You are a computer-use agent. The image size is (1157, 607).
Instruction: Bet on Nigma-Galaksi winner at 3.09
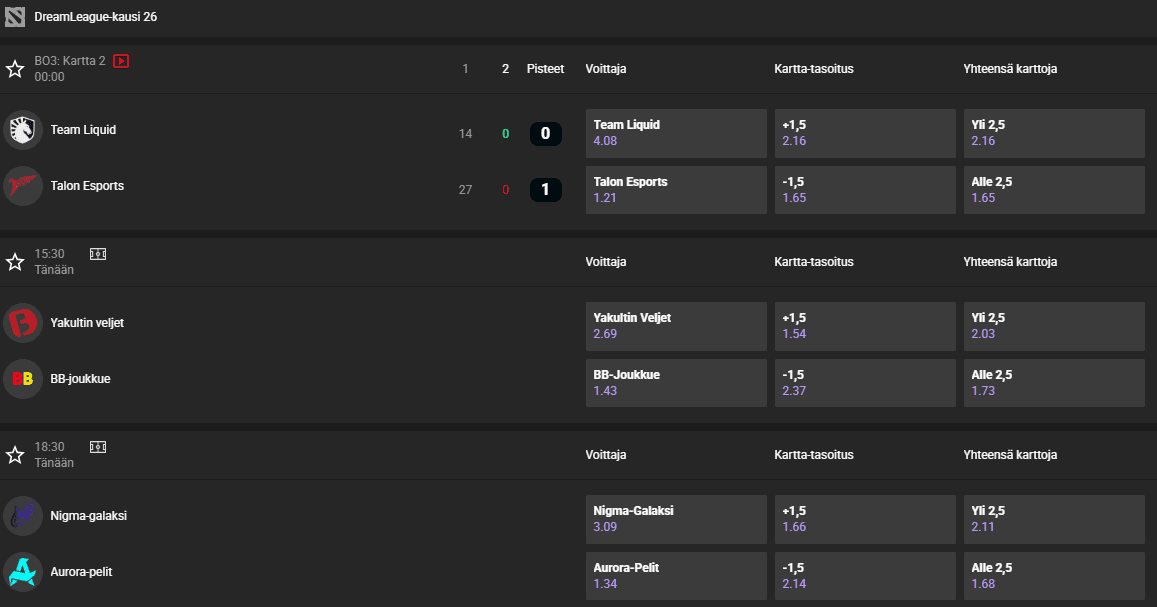[x=676, y=519]
